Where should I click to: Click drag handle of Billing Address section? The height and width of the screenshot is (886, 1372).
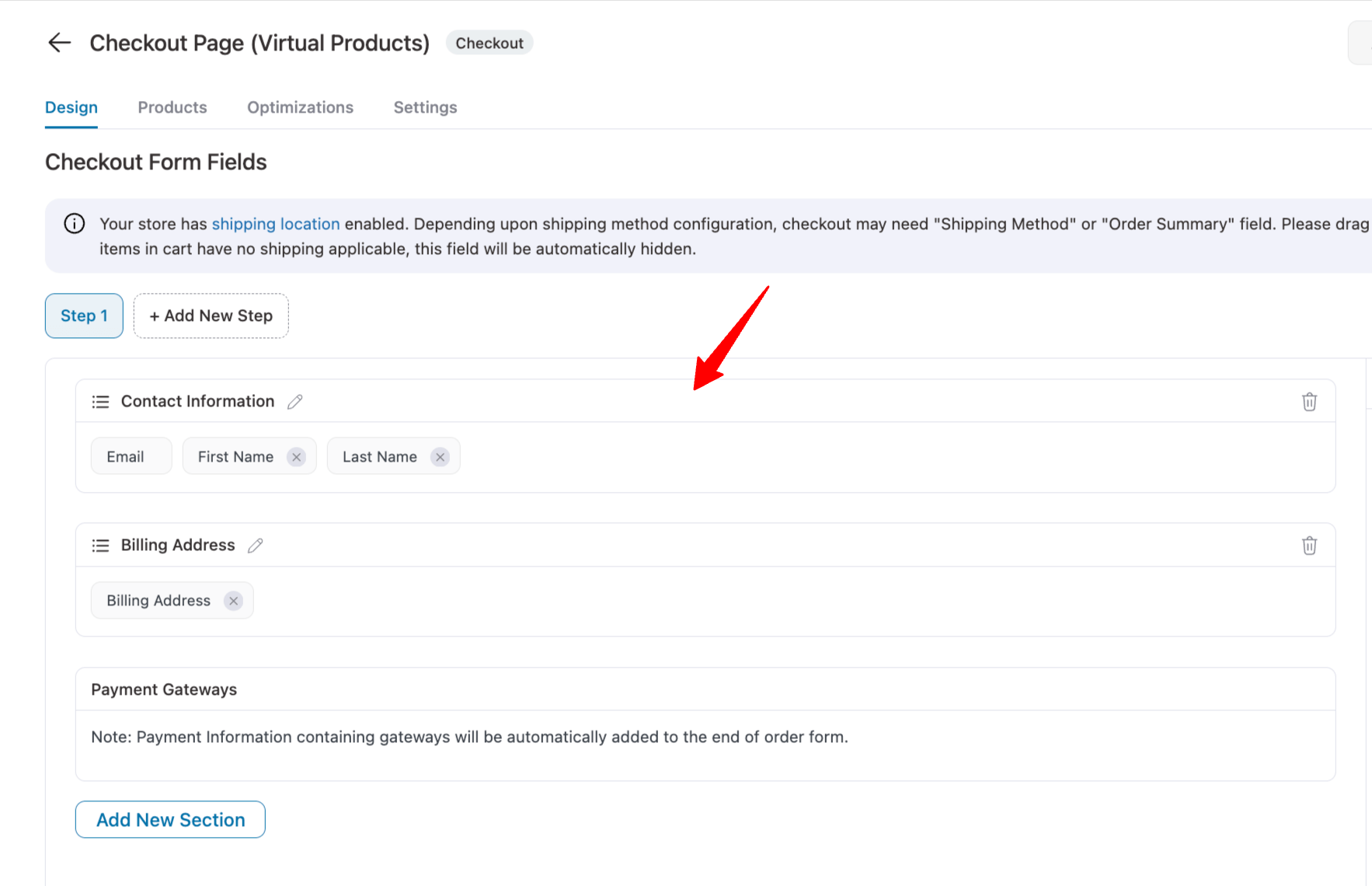tap(100, 546)
